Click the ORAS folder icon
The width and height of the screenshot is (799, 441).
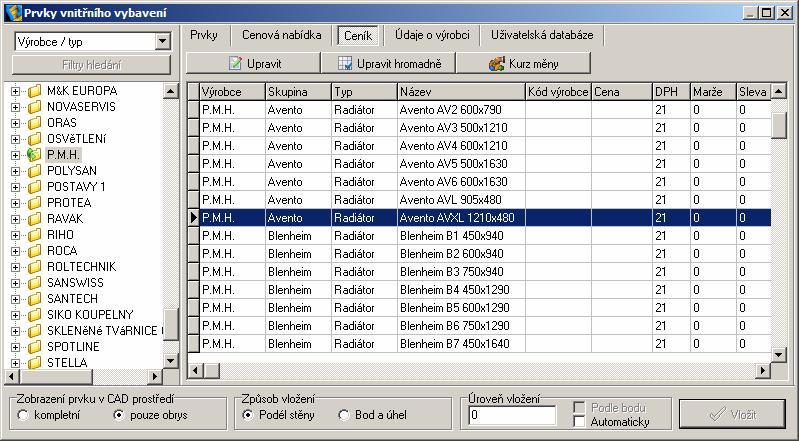(x=34, y=123)
